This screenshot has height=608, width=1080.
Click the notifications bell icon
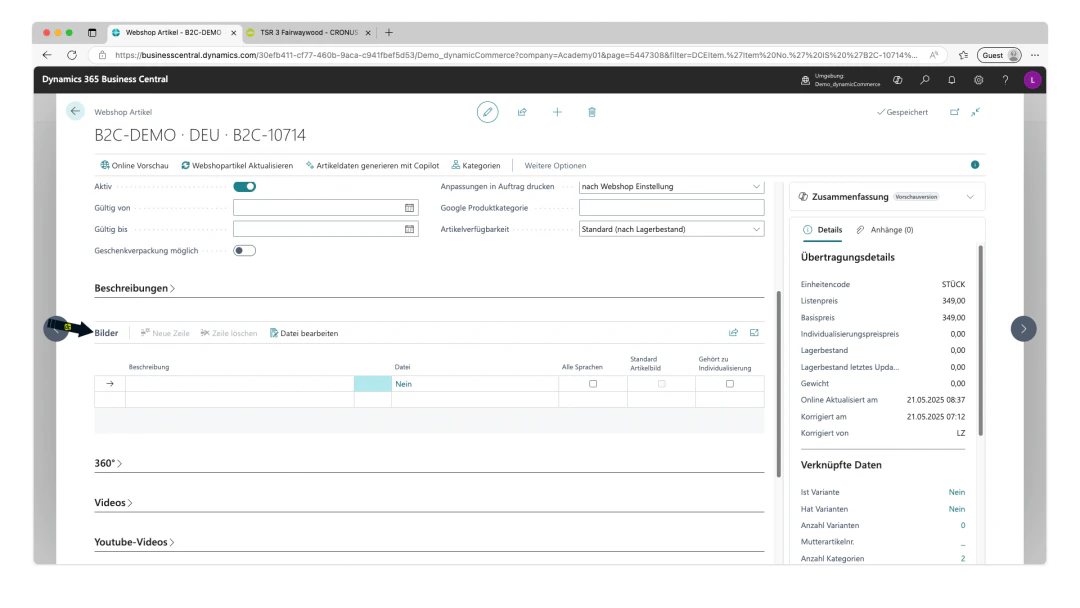click(x=951, y=80)
